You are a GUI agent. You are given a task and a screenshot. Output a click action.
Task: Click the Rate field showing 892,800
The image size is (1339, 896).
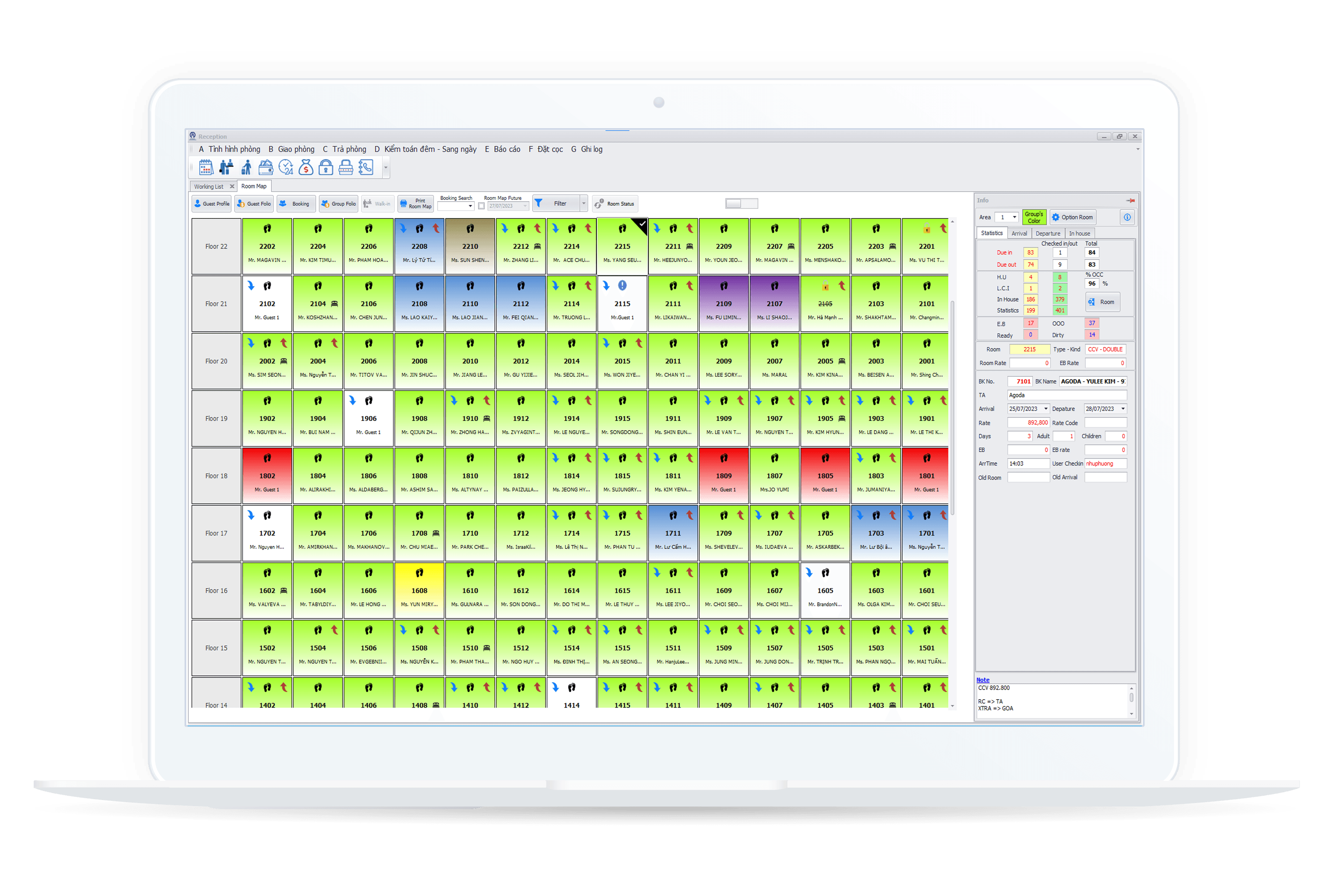pyautogui.click(x=1028, y=422)
